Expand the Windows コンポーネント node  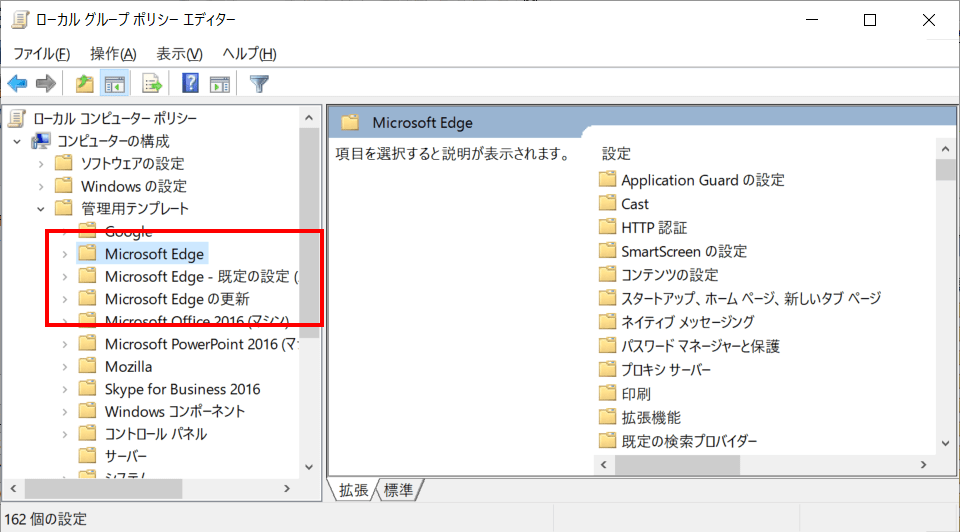[65, 412]
